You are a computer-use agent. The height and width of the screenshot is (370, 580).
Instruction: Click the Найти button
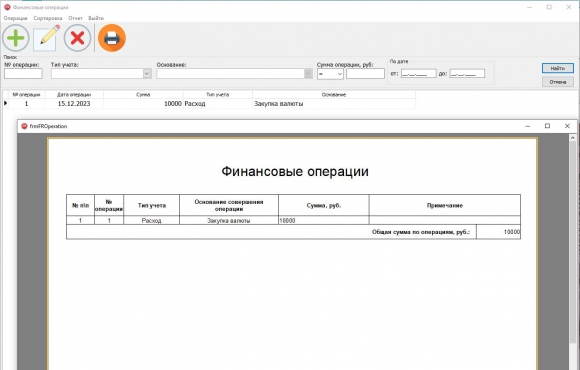pos(557,68)
